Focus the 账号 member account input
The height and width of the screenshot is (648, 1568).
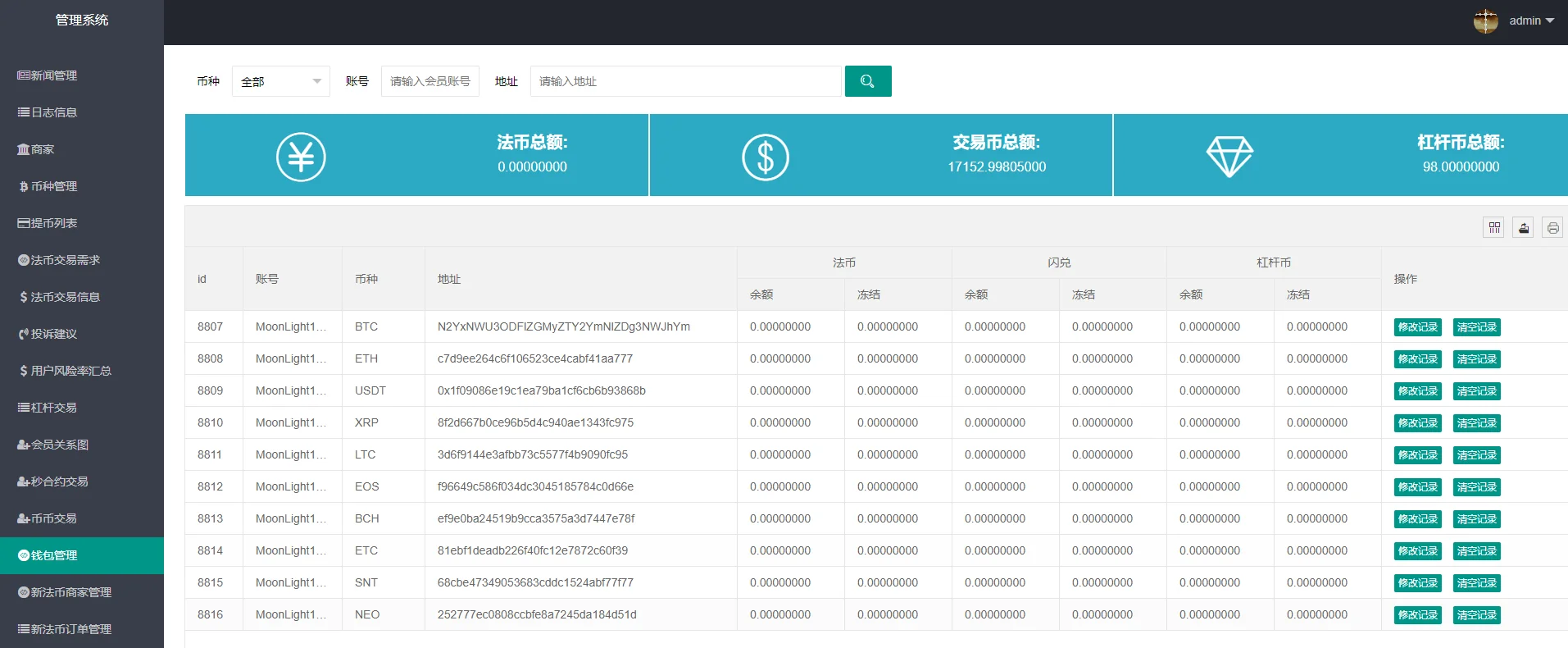click(x=429, y=81)
